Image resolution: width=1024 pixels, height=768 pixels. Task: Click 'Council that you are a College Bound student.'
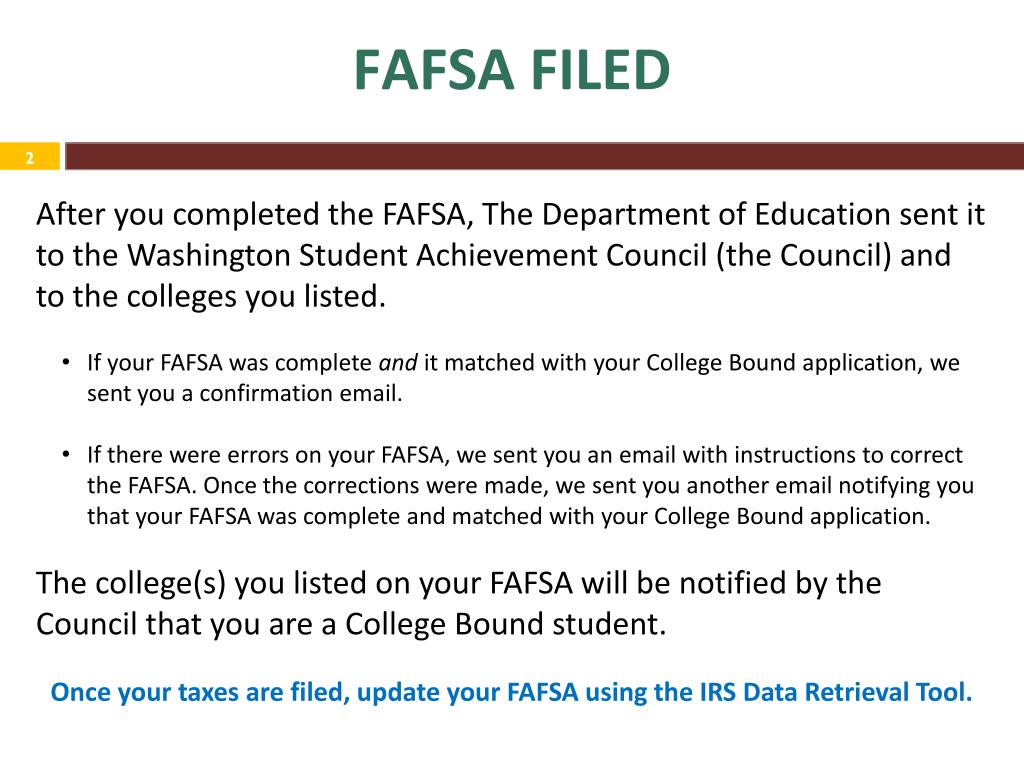click(351, 624)
